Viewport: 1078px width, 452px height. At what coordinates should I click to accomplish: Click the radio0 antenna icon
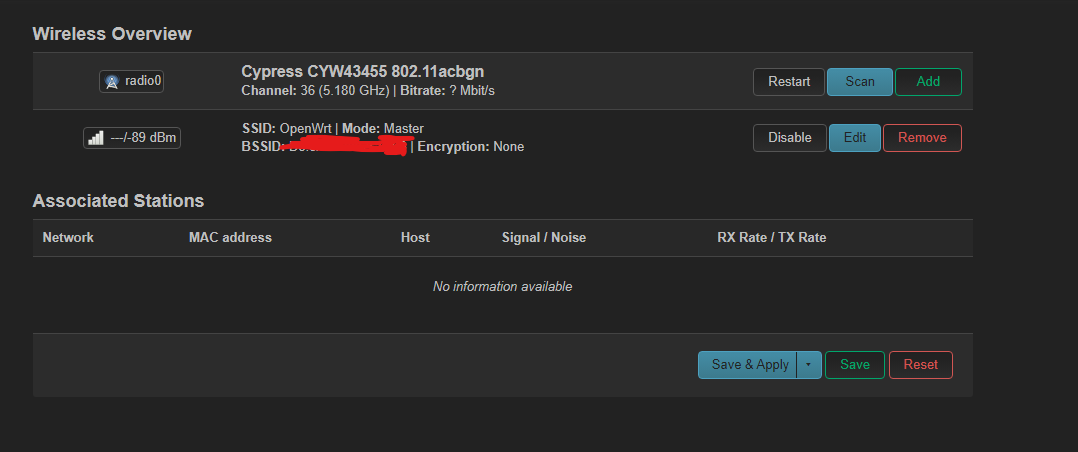point(111,82)
